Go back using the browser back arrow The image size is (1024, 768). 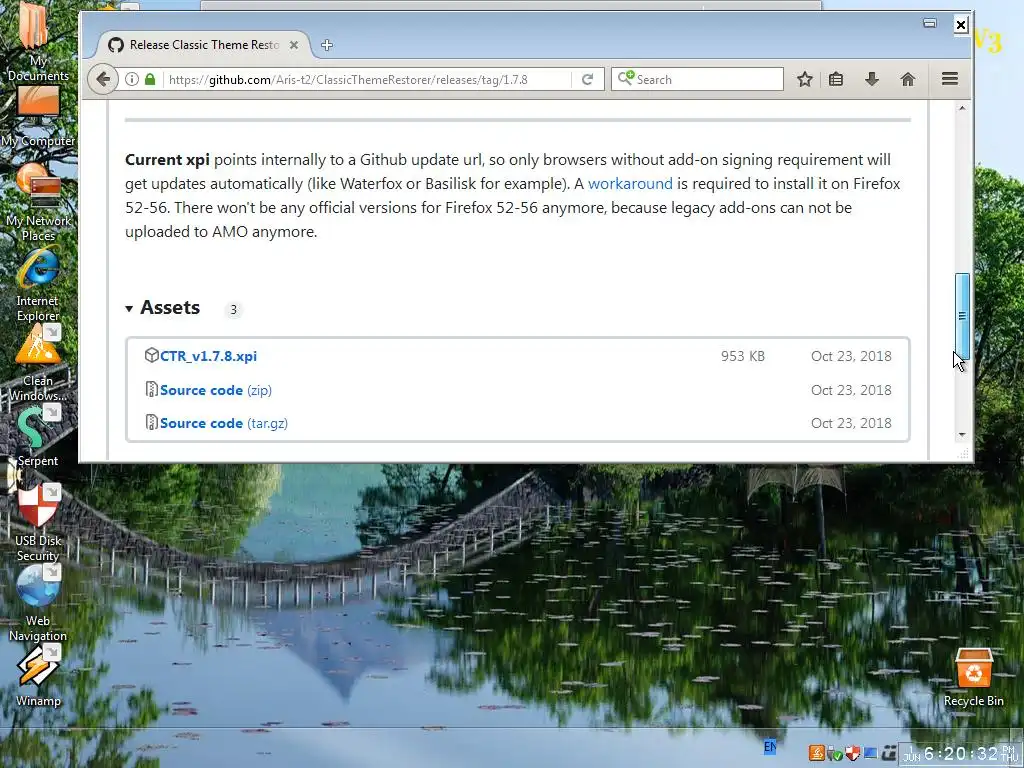pos(103,79)
